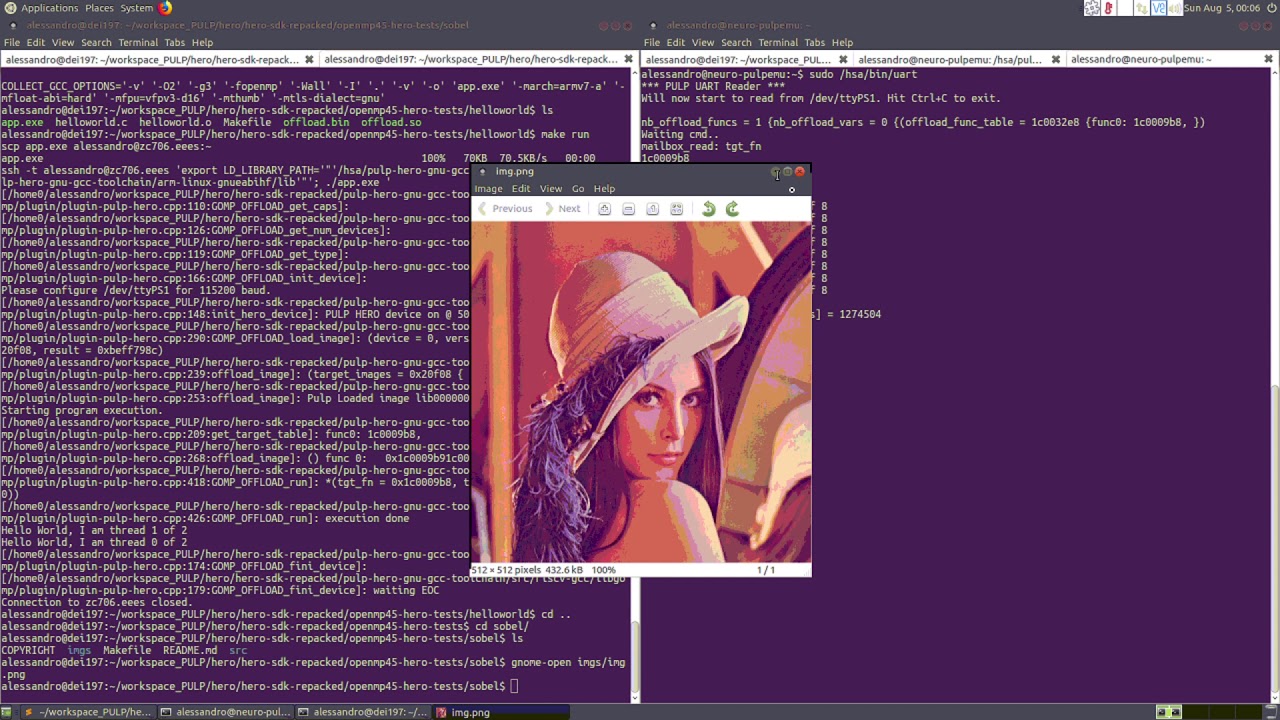Image resolution: width=1280 pixels, height=720 pixels.
Task: Open the date and time clock
Action: 1222,8
